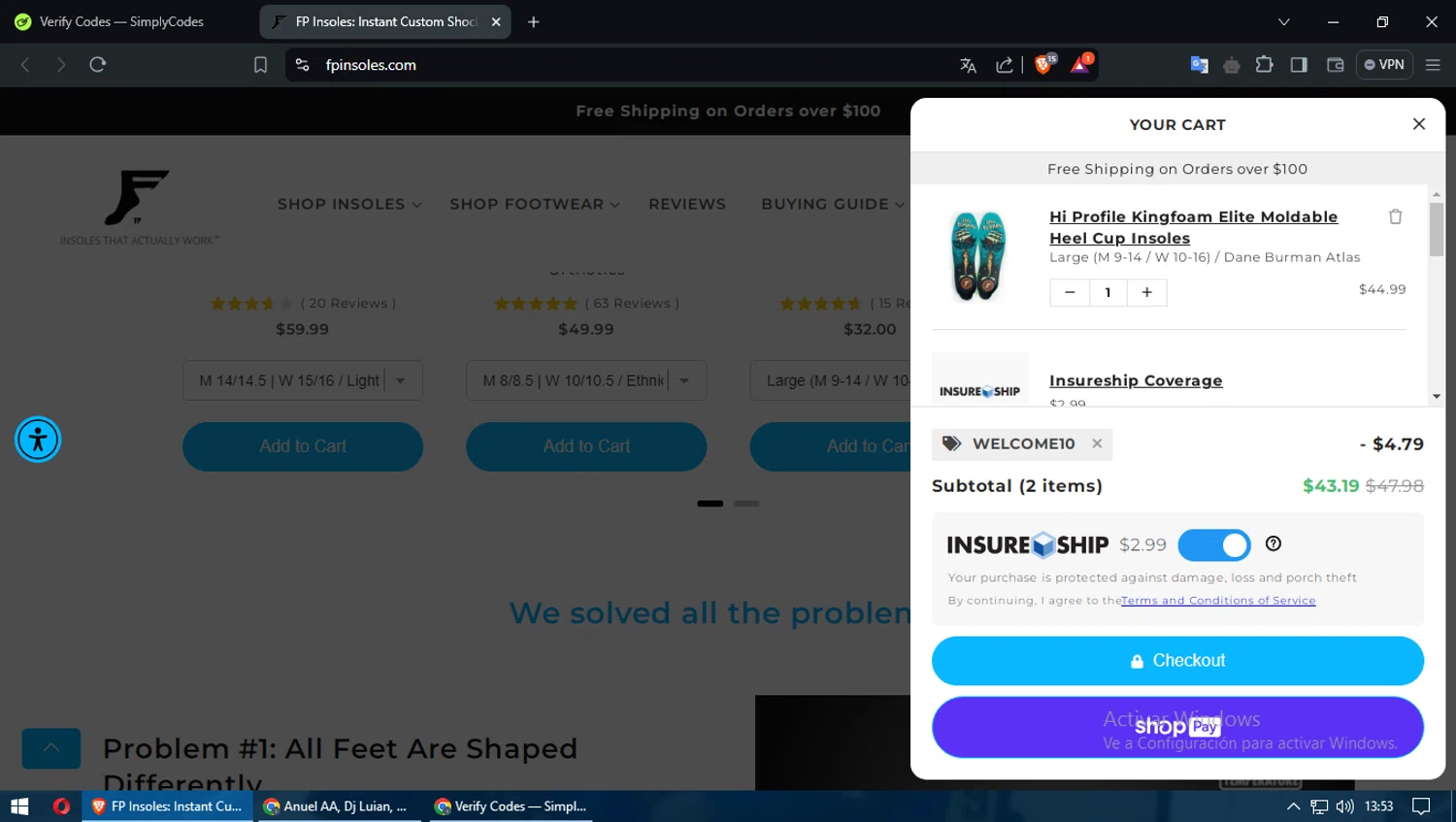
Task: Open the translate page icon
Action: (x=968, y=65)
